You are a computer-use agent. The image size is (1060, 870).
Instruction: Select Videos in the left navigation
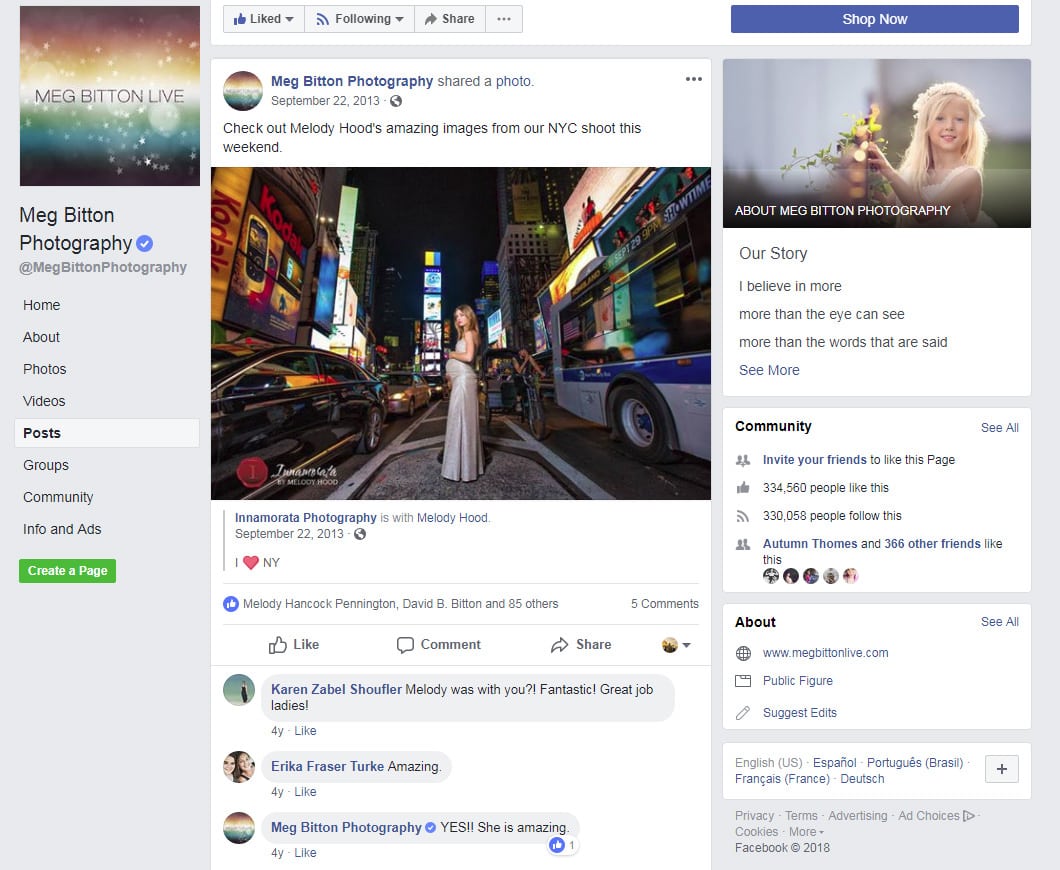click(x=45, y=401)
